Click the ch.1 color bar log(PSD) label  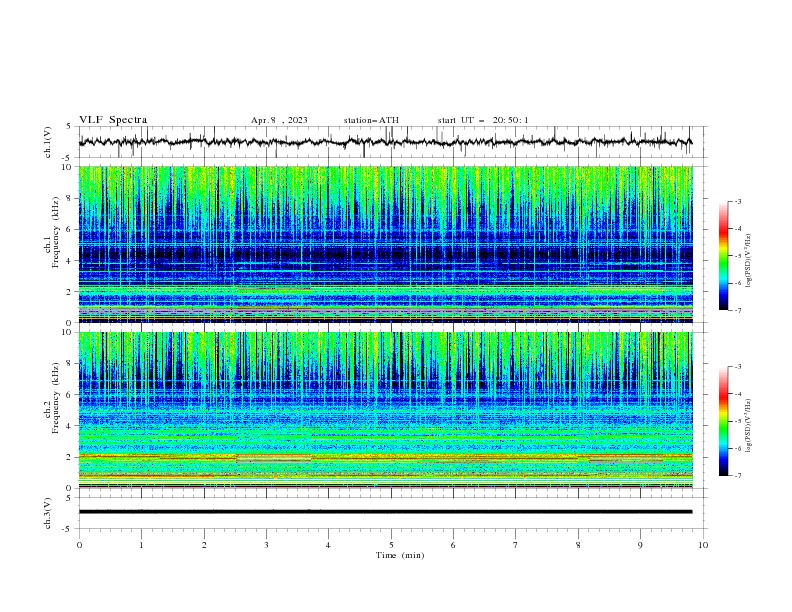[x=748, y=261]
